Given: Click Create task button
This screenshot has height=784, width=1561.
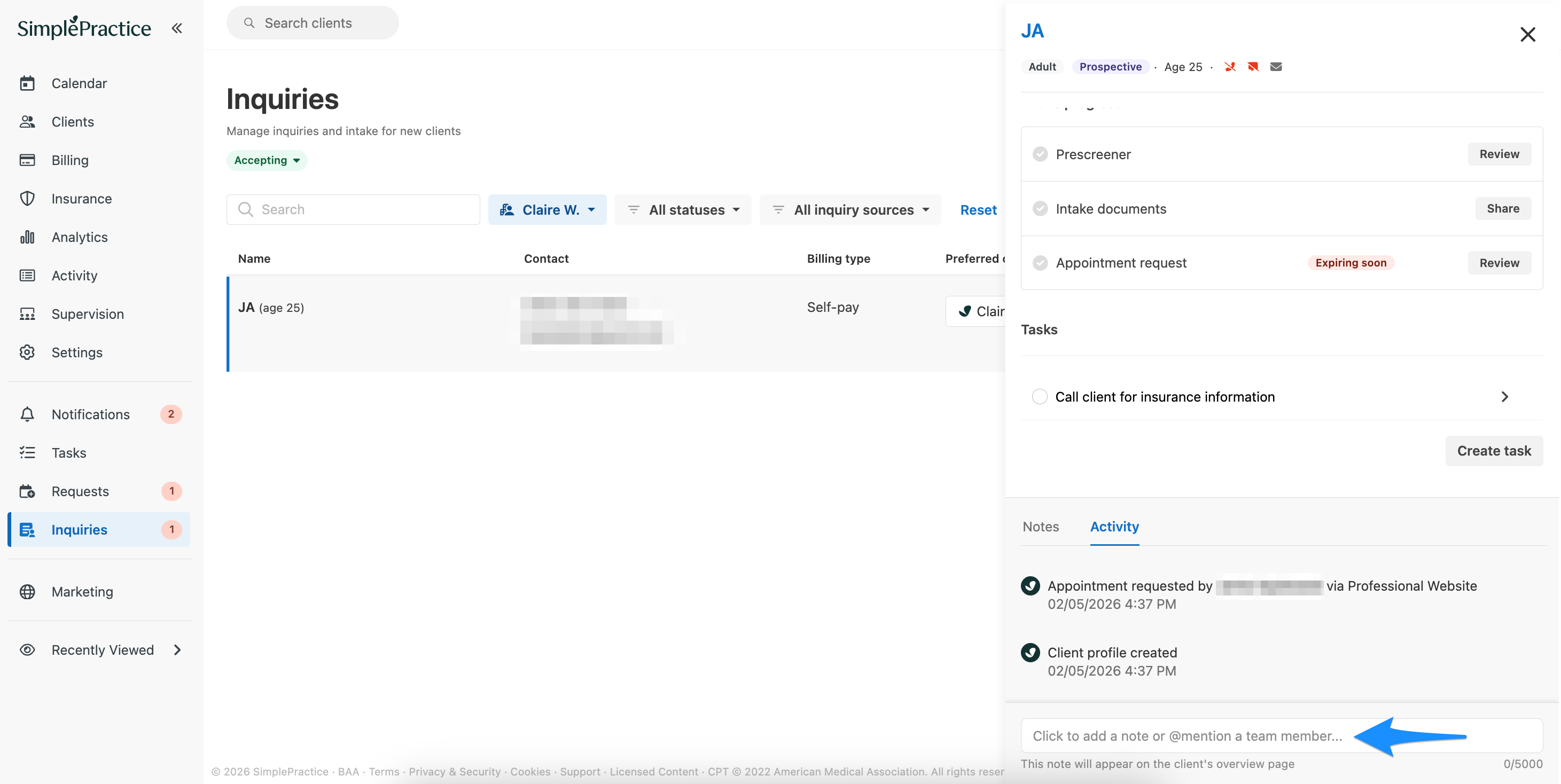Looking at the screenshot, I should [1494, 451].
